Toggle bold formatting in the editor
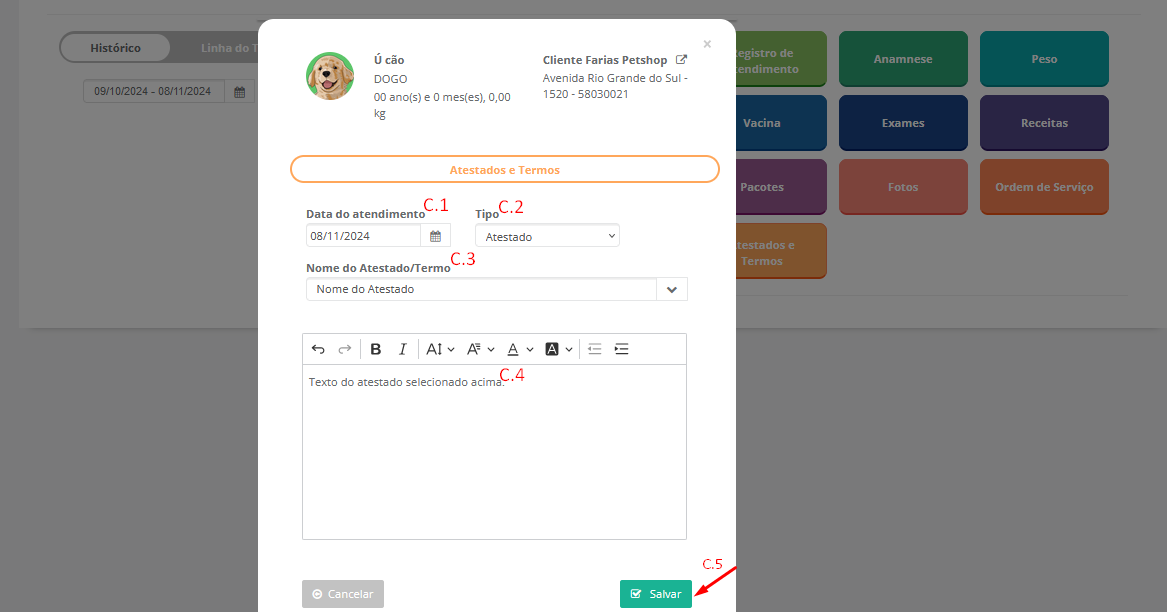The image size is (1167, 612). pos(376,349)
